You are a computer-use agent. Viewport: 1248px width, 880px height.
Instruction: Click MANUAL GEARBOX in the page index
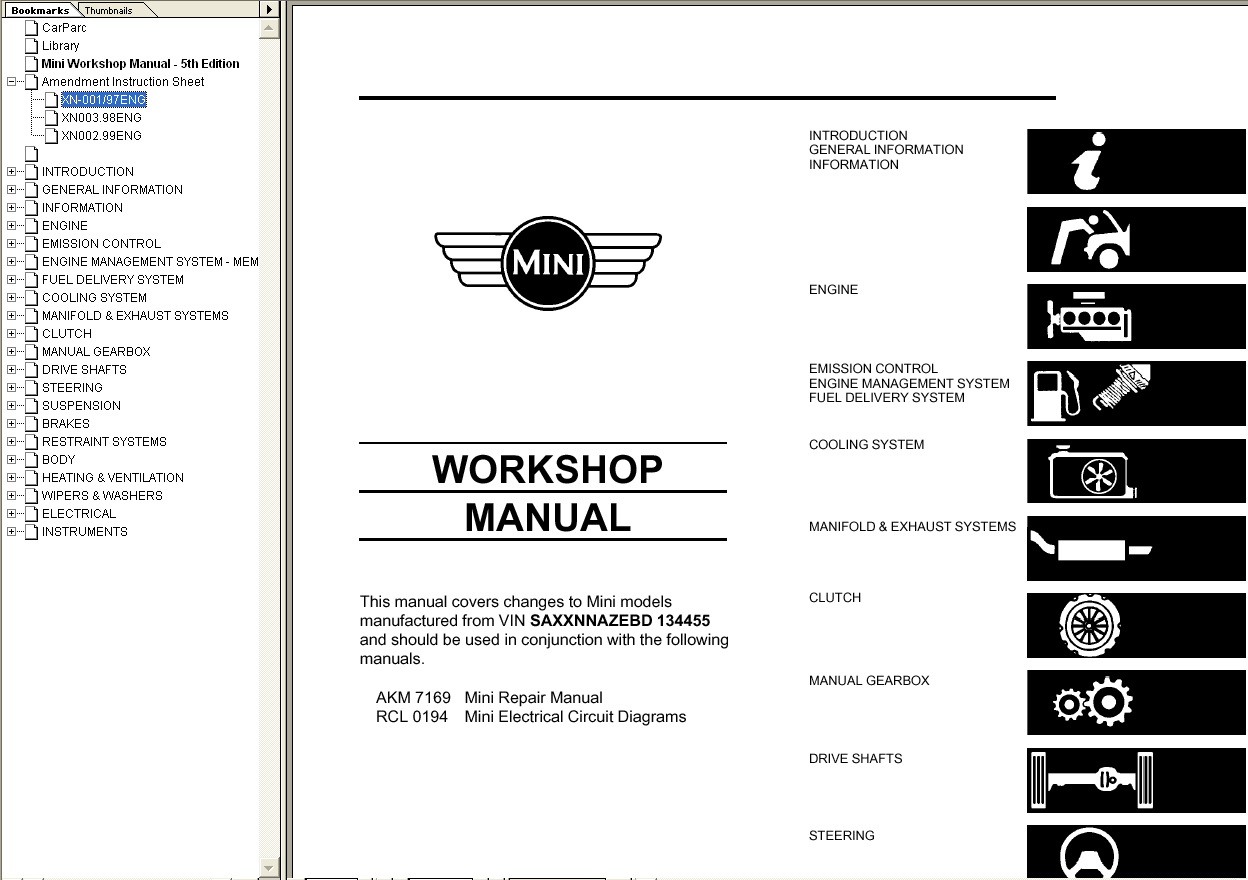[x=869, y=681]
